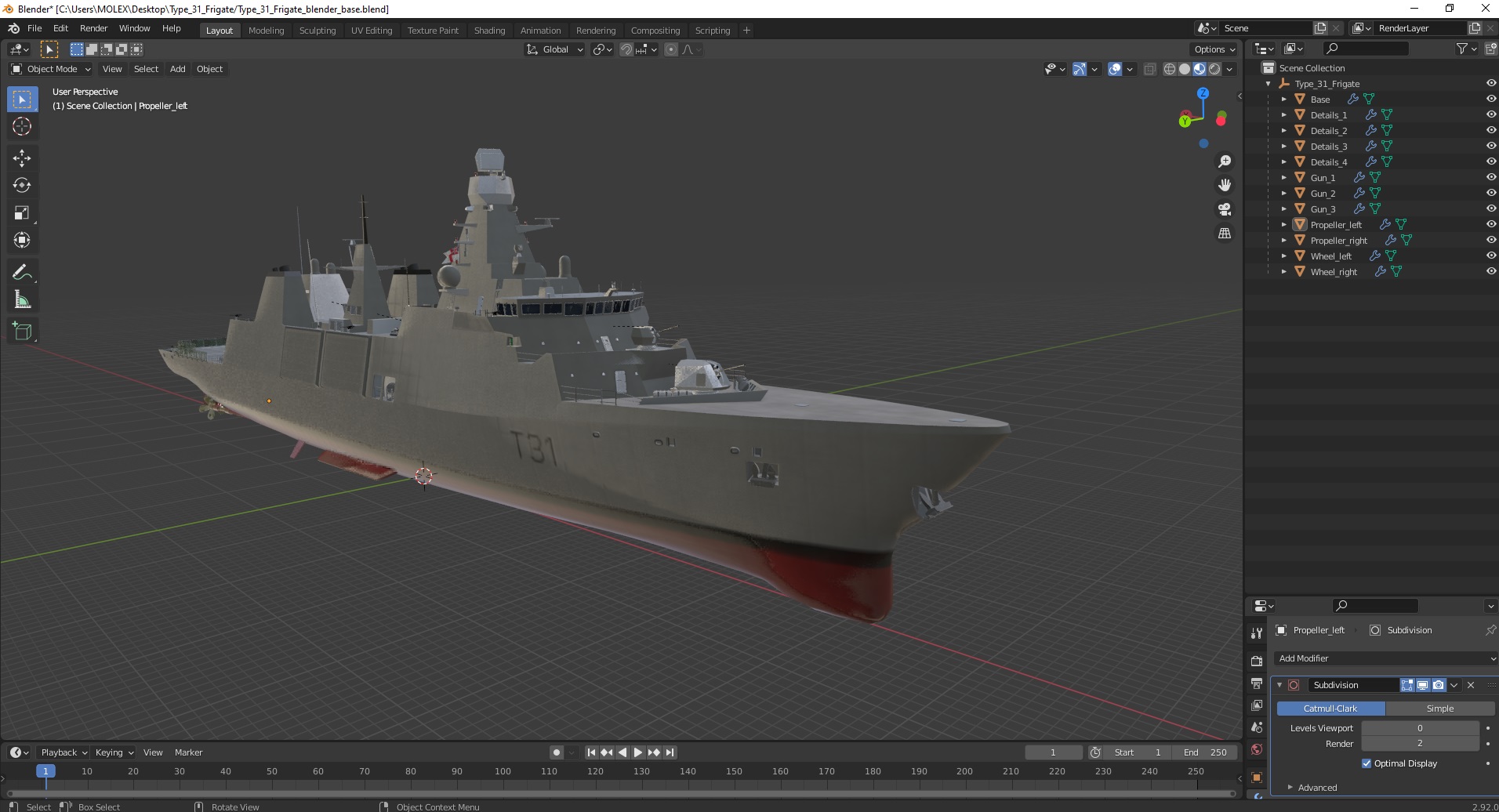The height and width of the screenshot is (812, 1499).
Task: Jump to the end frame
Action: pyautogui.click(x=670, y=752)
